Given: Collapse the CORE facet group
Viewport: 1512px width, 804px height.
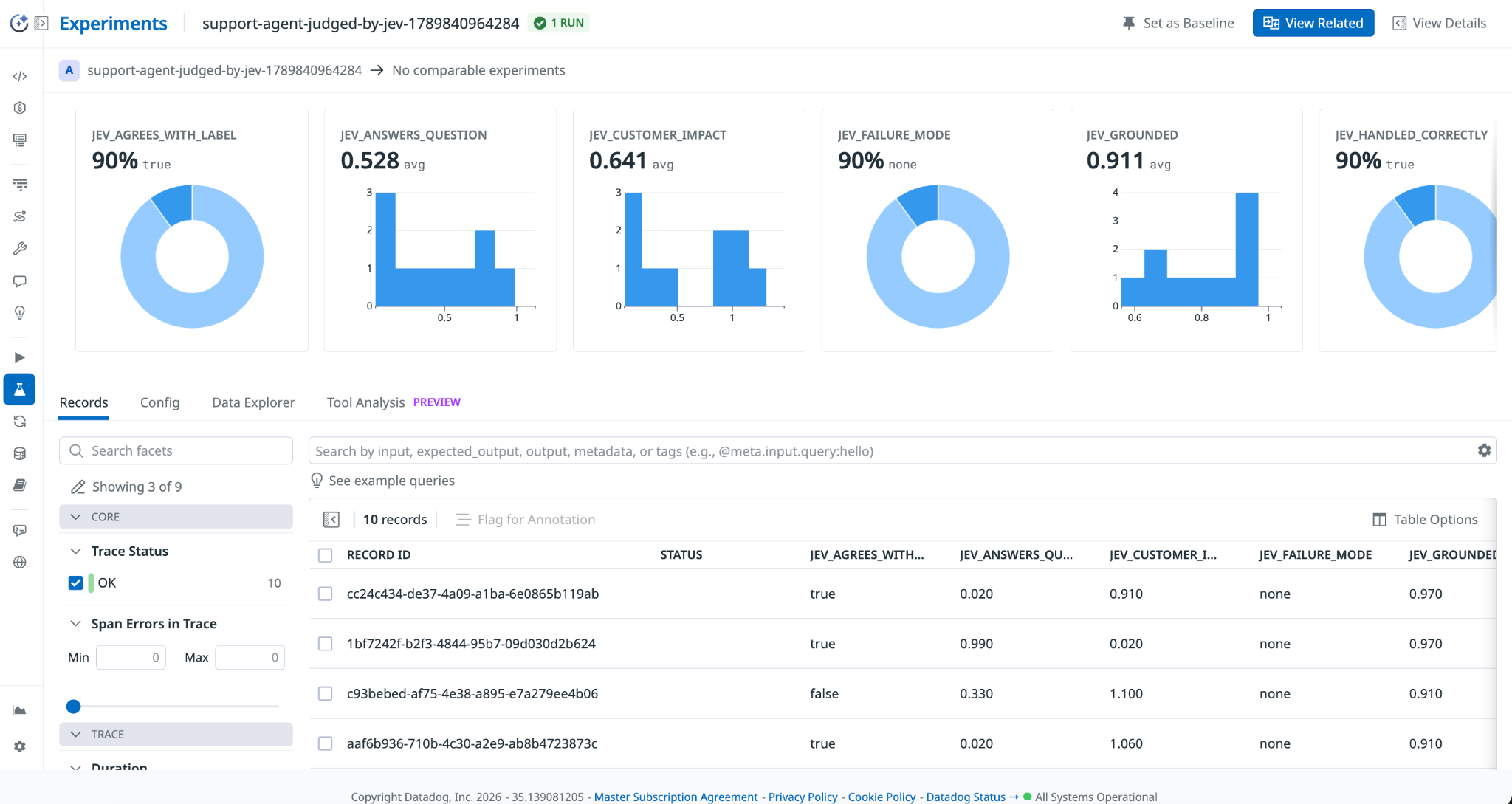Looking at the screenshot, I should tap(176, 517).
